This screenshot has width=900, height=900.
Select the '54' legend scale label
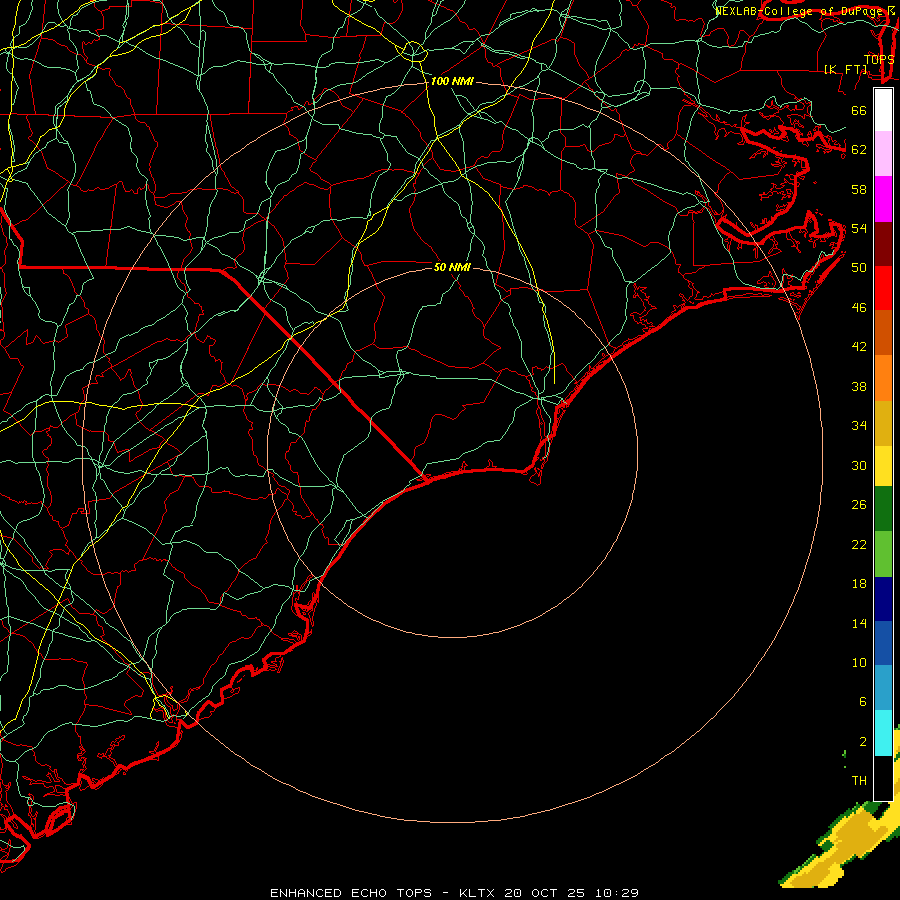[x=859, y=228]
